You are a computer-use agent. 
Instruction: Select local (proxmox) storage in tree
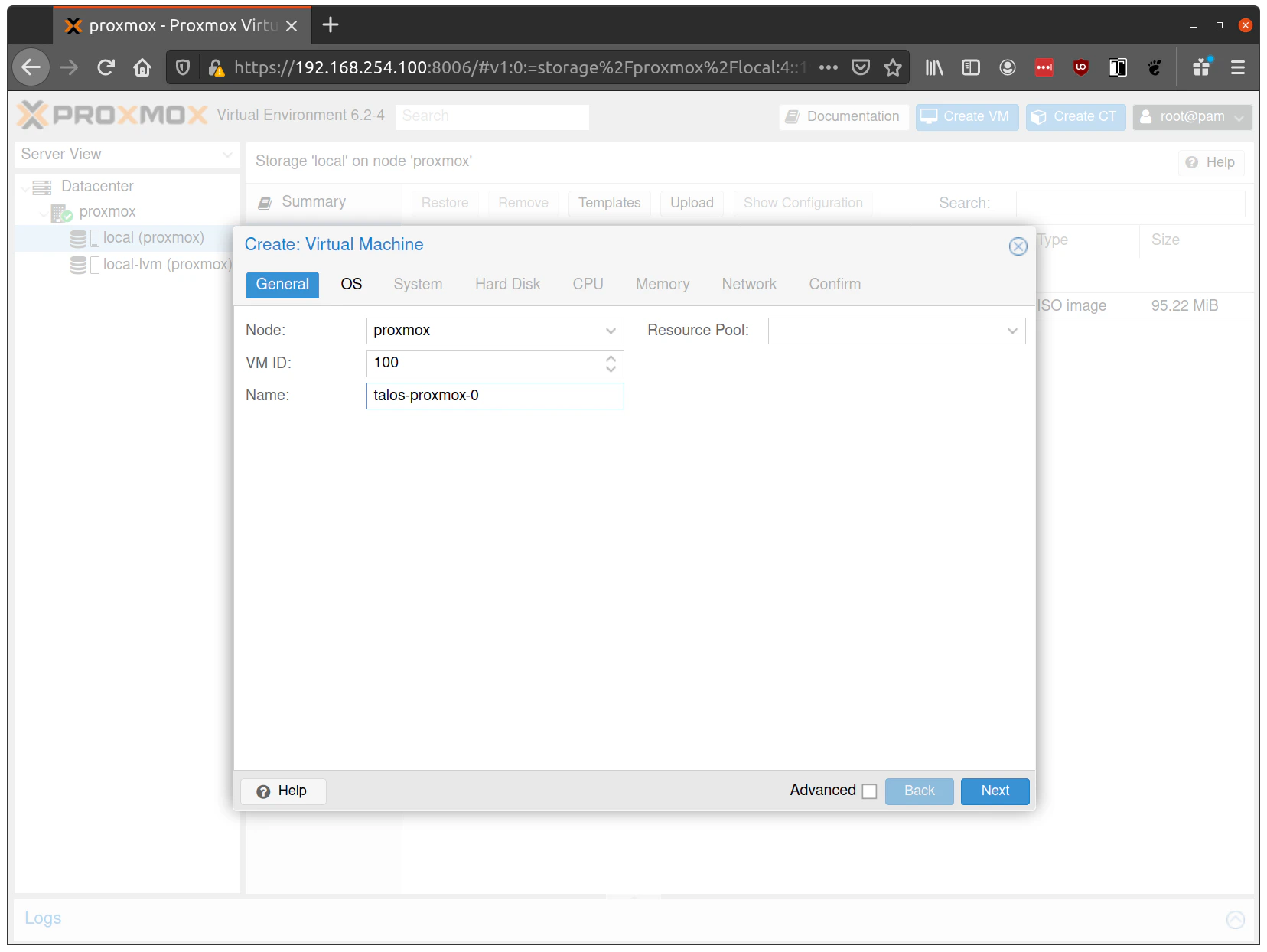point(153,238)
